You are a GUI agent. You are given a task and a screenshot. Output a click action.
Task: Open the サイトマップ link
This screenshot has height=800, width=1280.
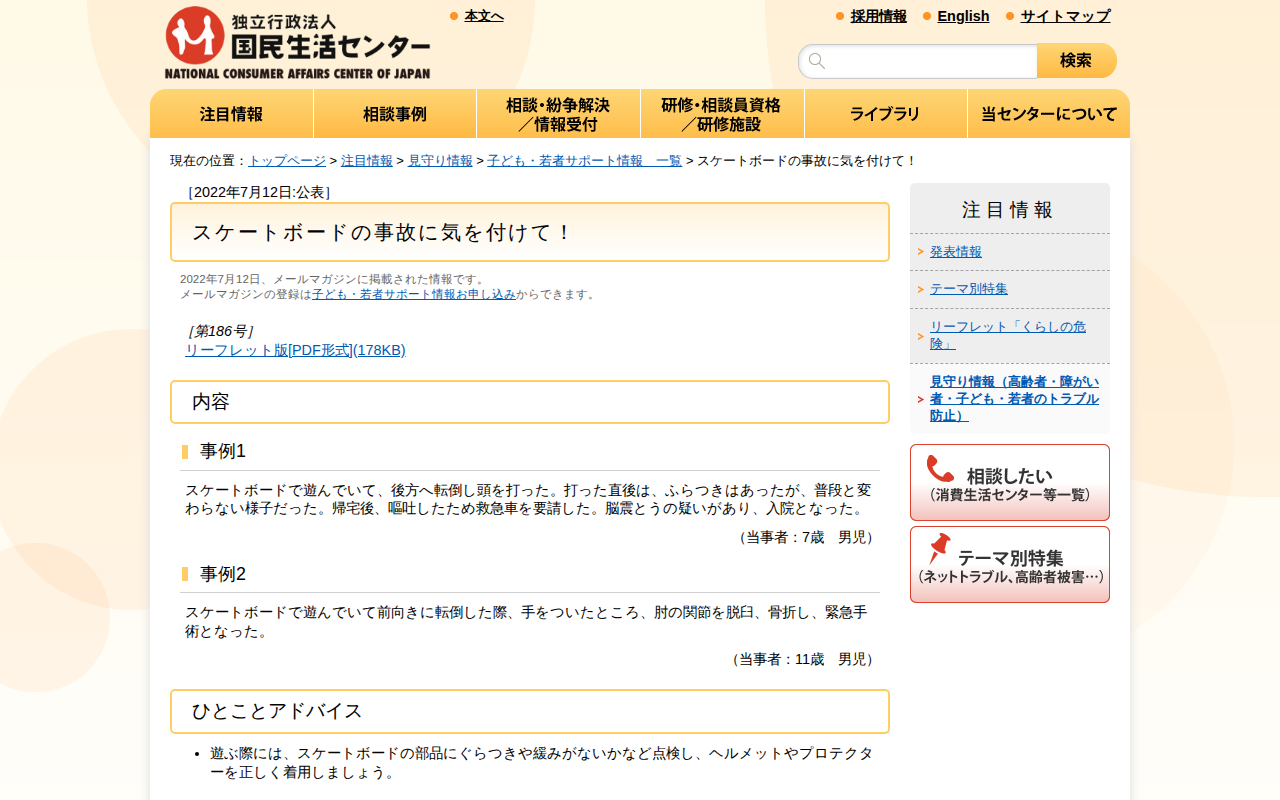point(1065,16)
